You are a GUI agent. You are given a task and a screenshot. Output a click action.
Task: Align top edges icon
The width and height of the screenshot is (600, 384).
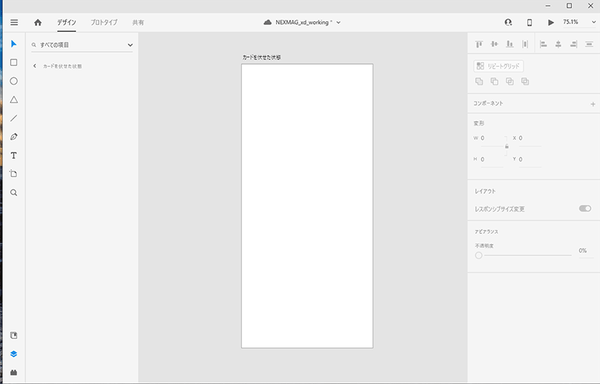(x=479, y=44)
